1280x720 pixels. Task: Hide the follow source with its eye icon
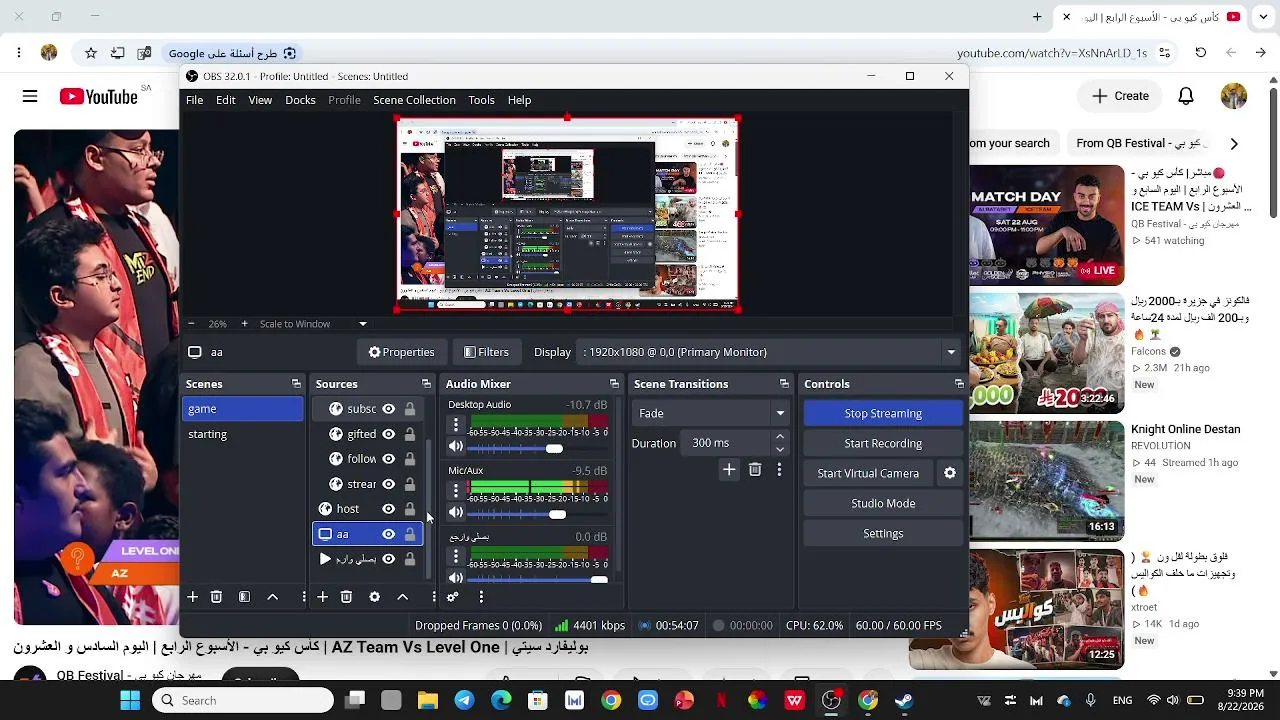coord(388,459)
